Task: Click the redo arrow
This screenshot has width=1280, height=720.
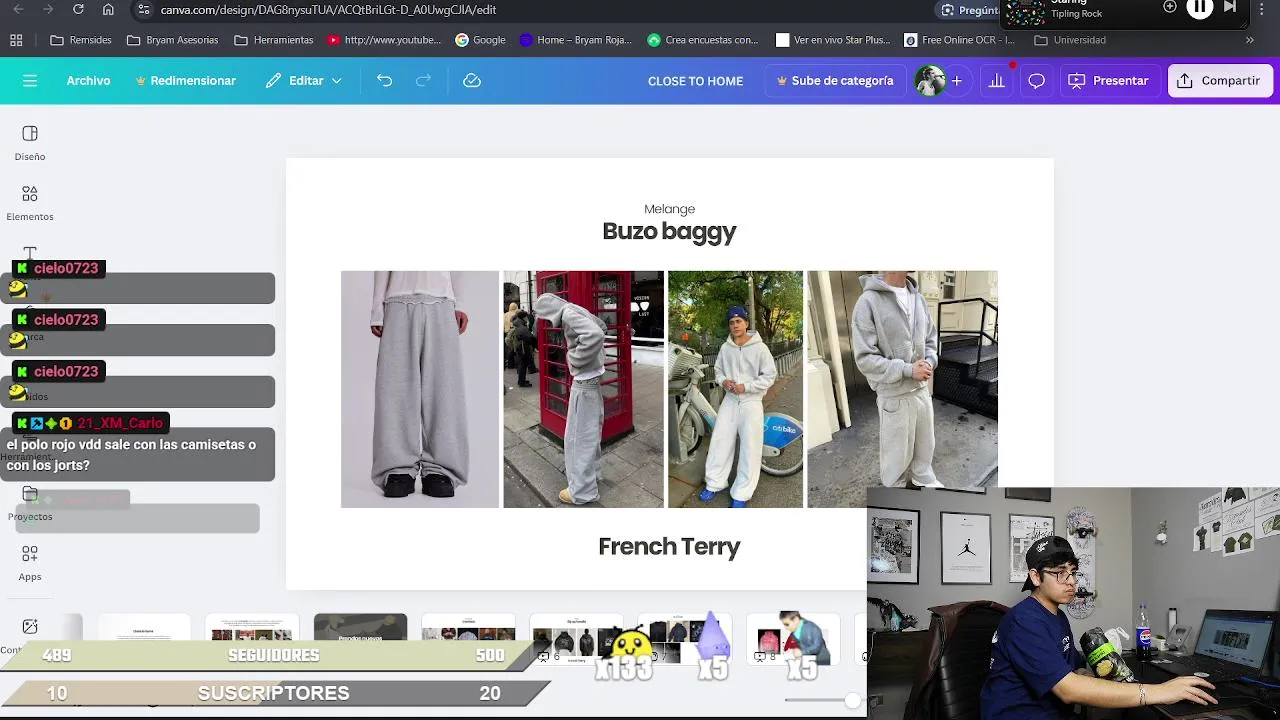Action: [423, 81]
